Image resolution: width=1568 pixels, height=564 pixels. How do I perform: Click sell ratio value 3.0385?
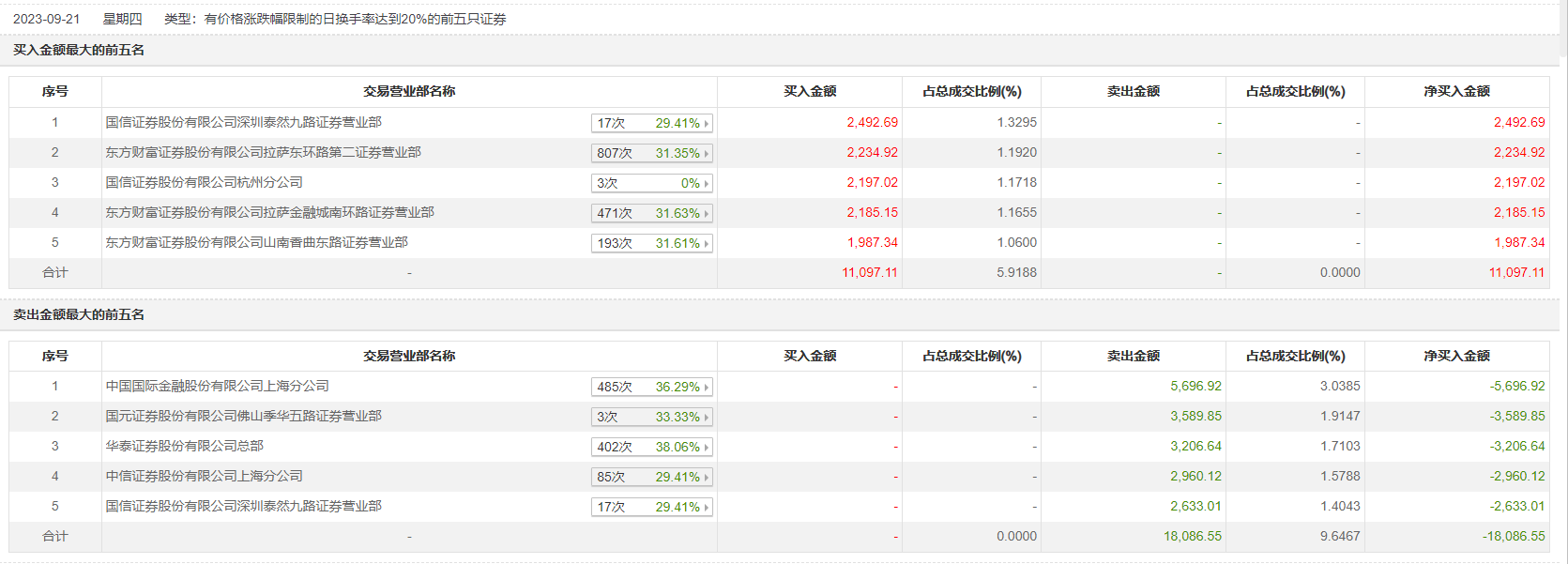[x=1340, y=386]
